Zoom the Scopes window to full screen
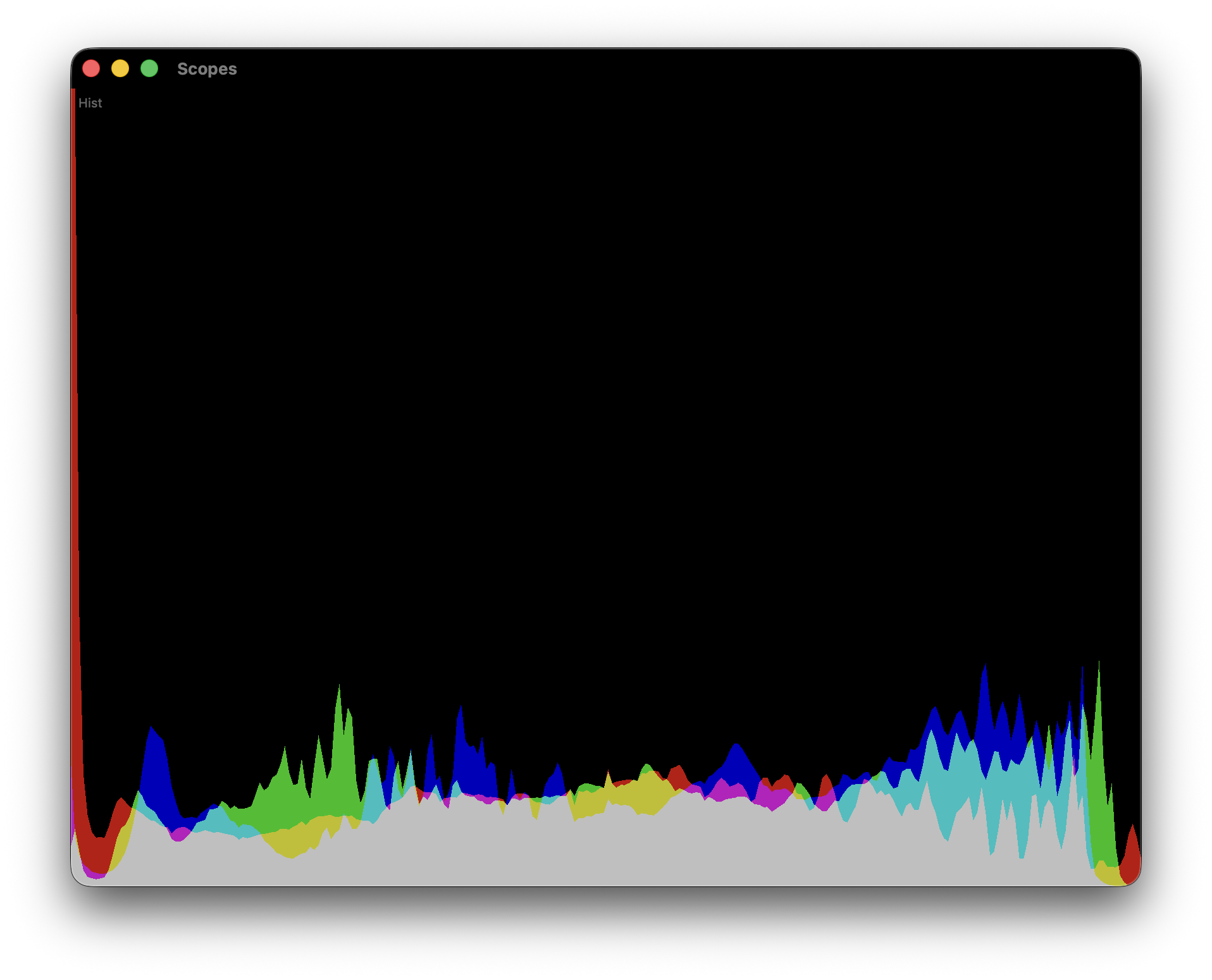Image resolution: width=1212 pixels, height=980 pixels. point(150,67)
